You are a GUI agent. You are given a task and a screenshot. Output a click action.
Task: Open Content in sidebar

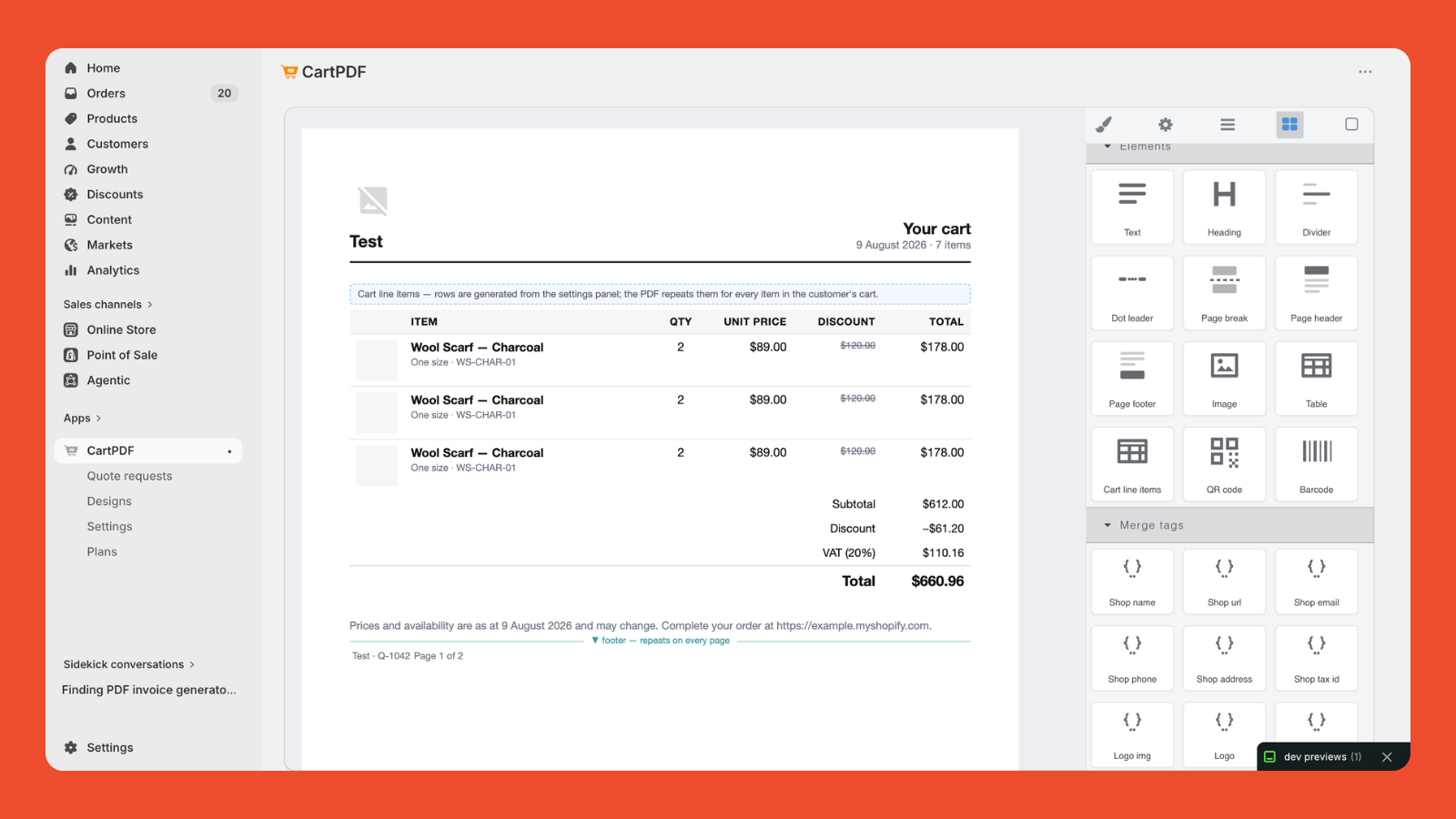pos(150,219)
